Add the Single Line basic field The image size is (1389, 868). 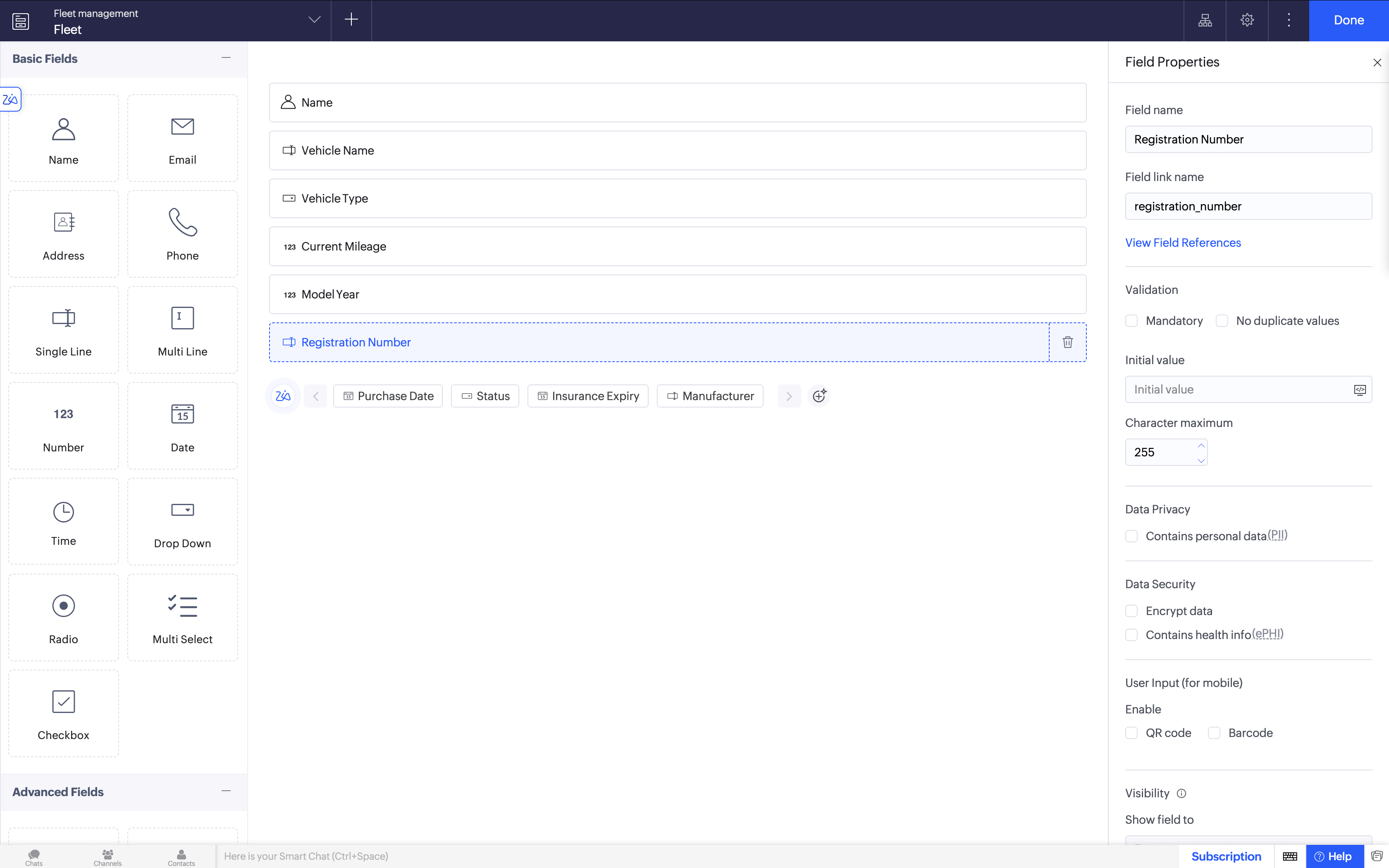click(63, 330)
